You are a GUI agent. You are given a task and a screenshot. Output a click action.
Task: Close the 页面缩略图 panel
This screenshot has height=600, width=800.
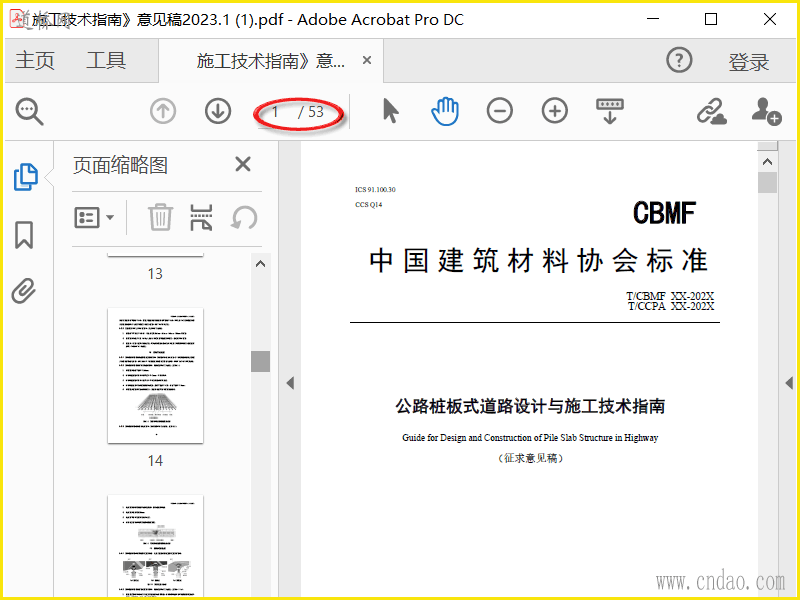click(x=243, y=164)
